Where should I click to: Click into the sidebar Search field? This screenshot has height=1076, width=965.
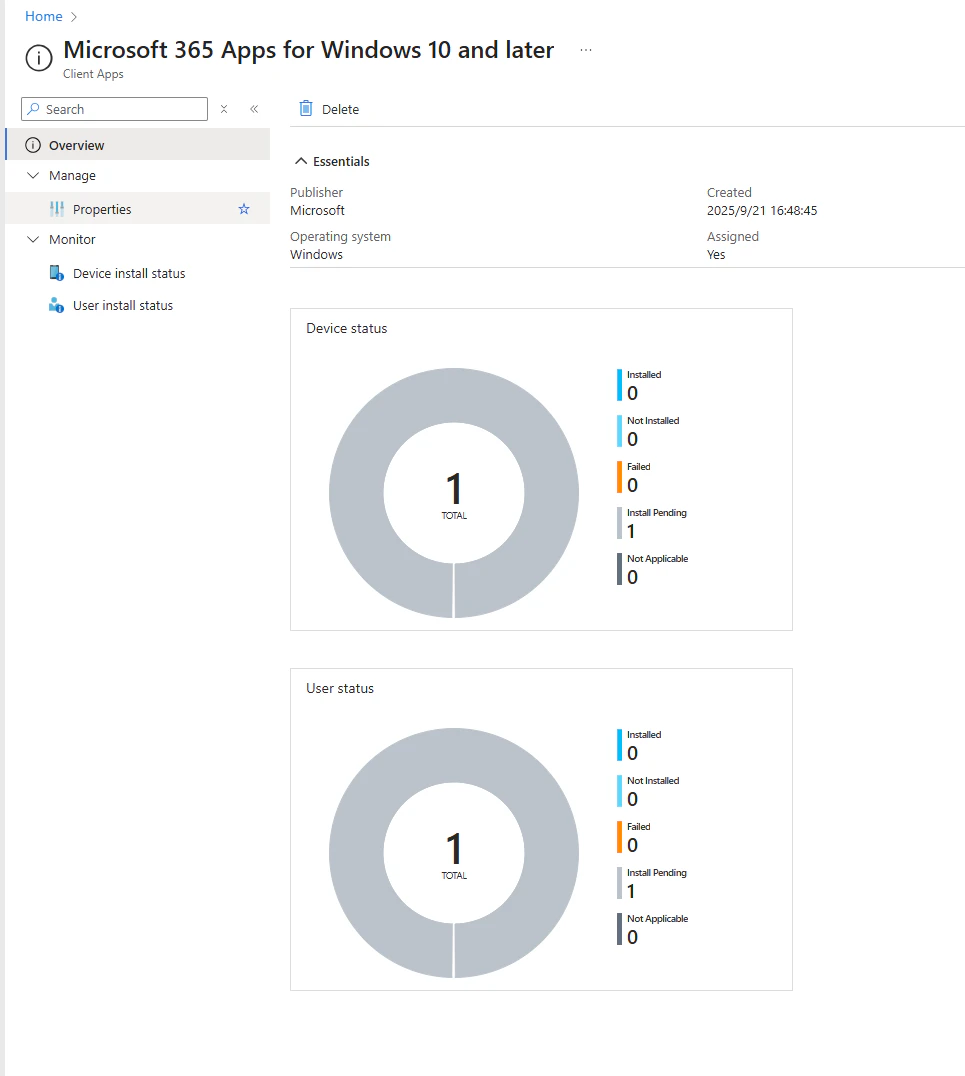[x=115, y=109]
